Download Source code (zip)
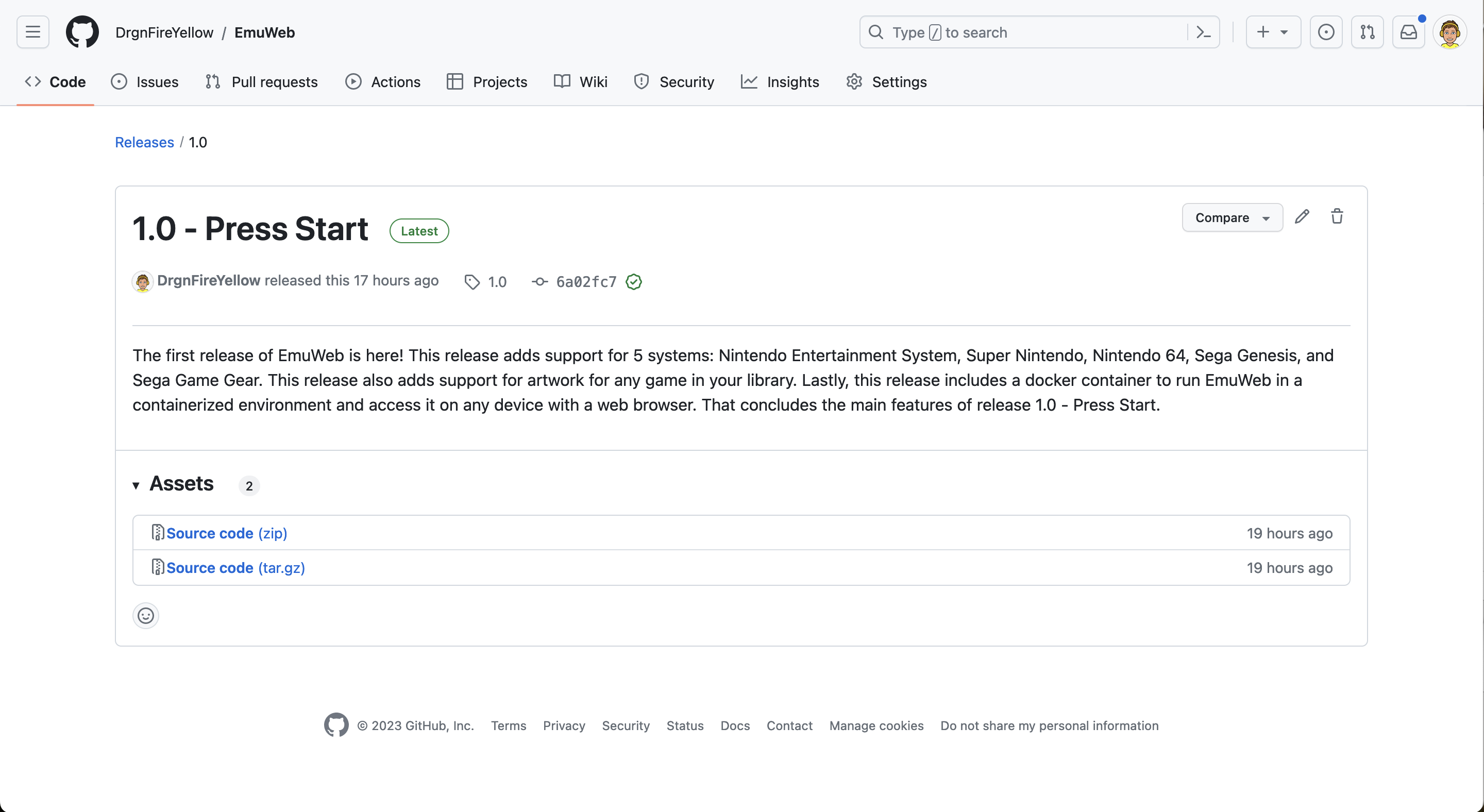 [226, 533]
